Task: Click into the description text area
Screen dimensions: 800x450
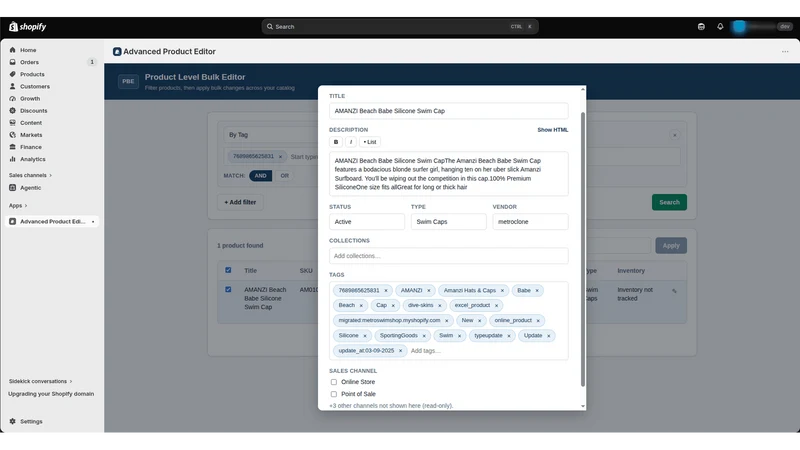Action: (x=448, y=173)
